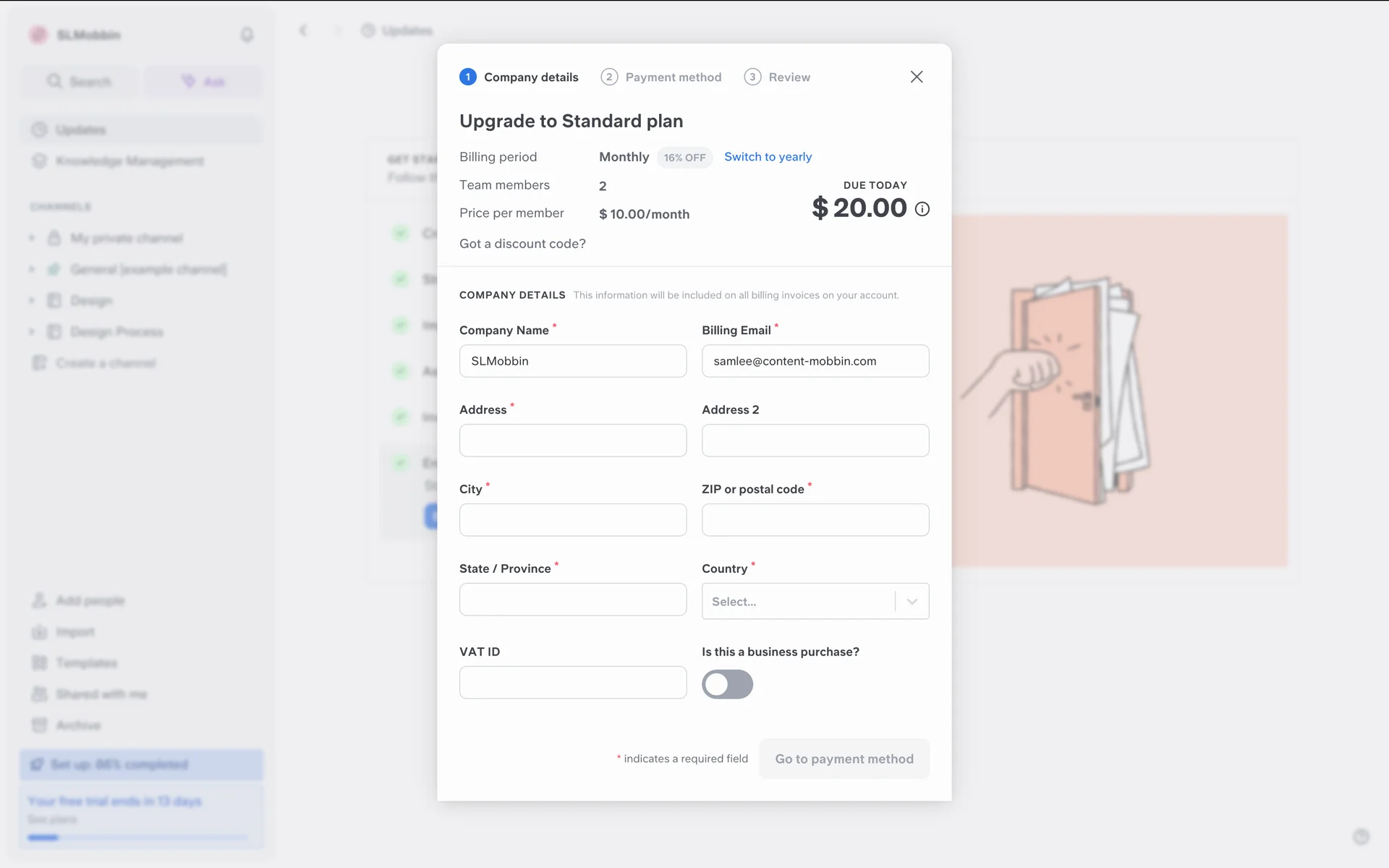Click the free trial progress bar

137,838
